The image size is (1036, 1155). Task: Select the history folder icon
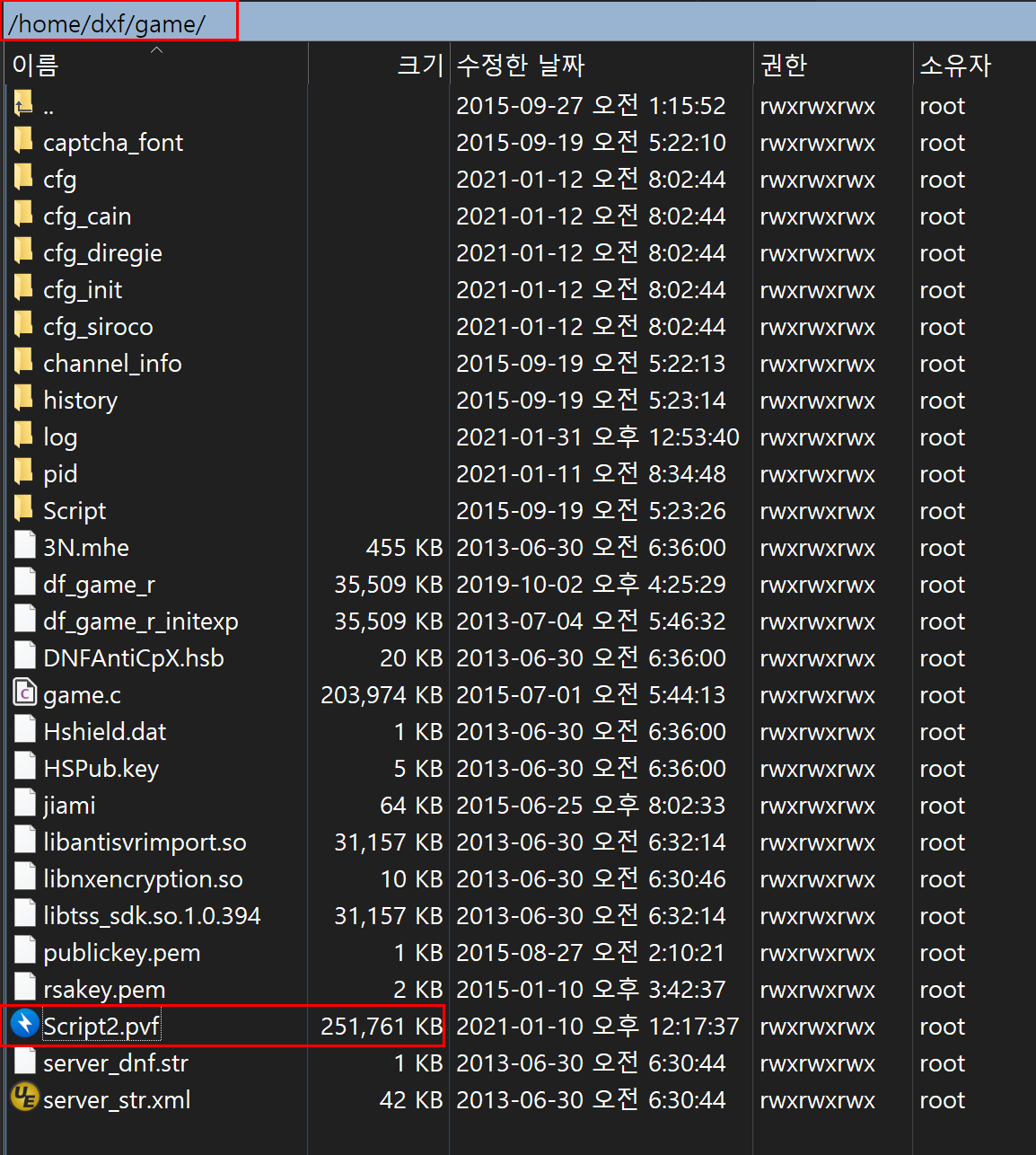[23, 400]
